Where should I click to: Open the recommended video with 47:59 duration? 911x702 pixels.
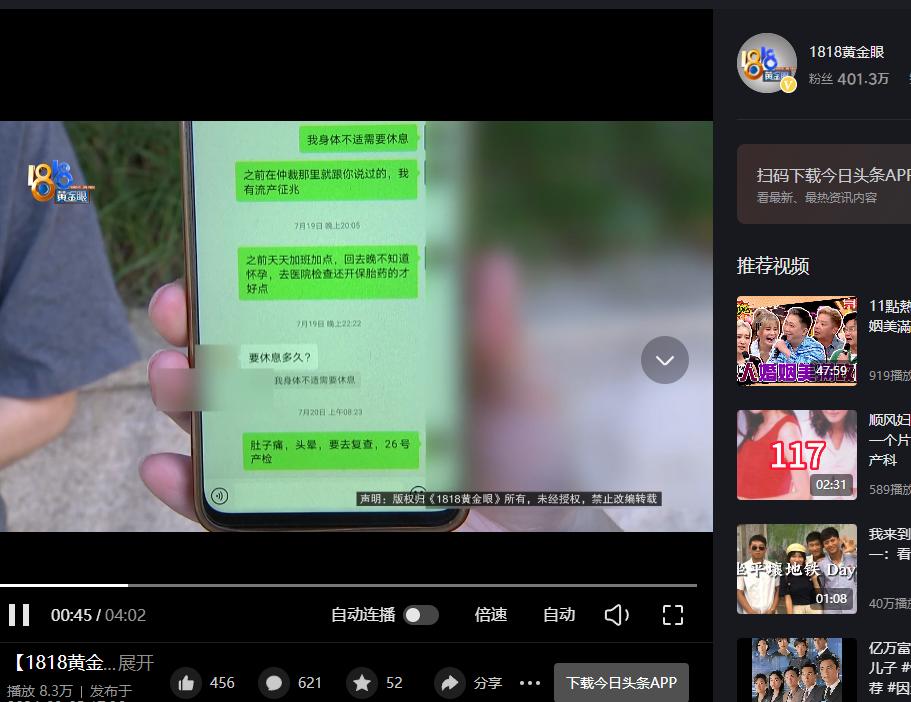pos(797,341)
